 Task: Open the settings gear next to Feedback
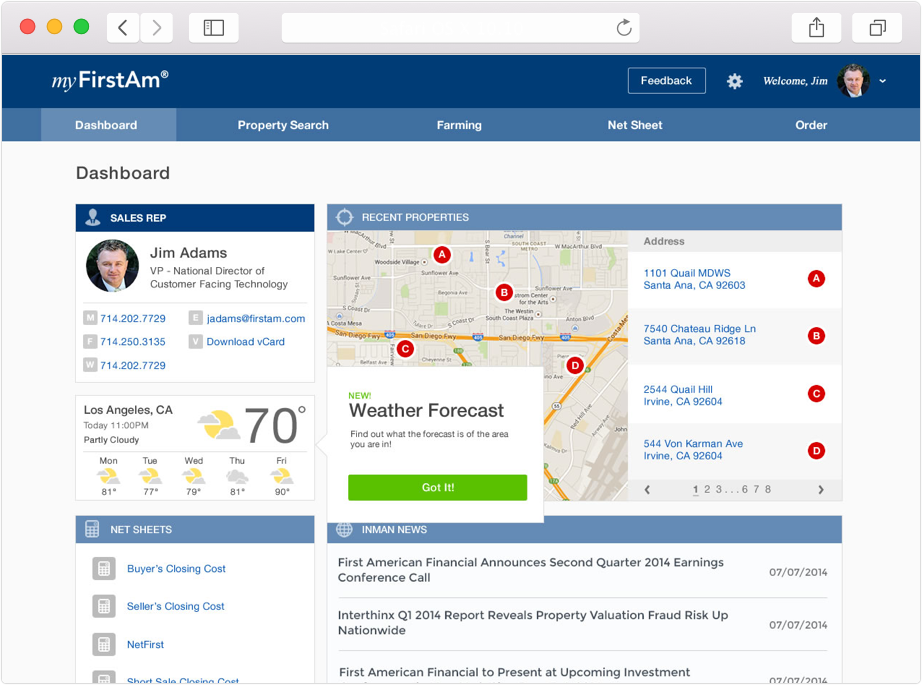click(735, 81)
